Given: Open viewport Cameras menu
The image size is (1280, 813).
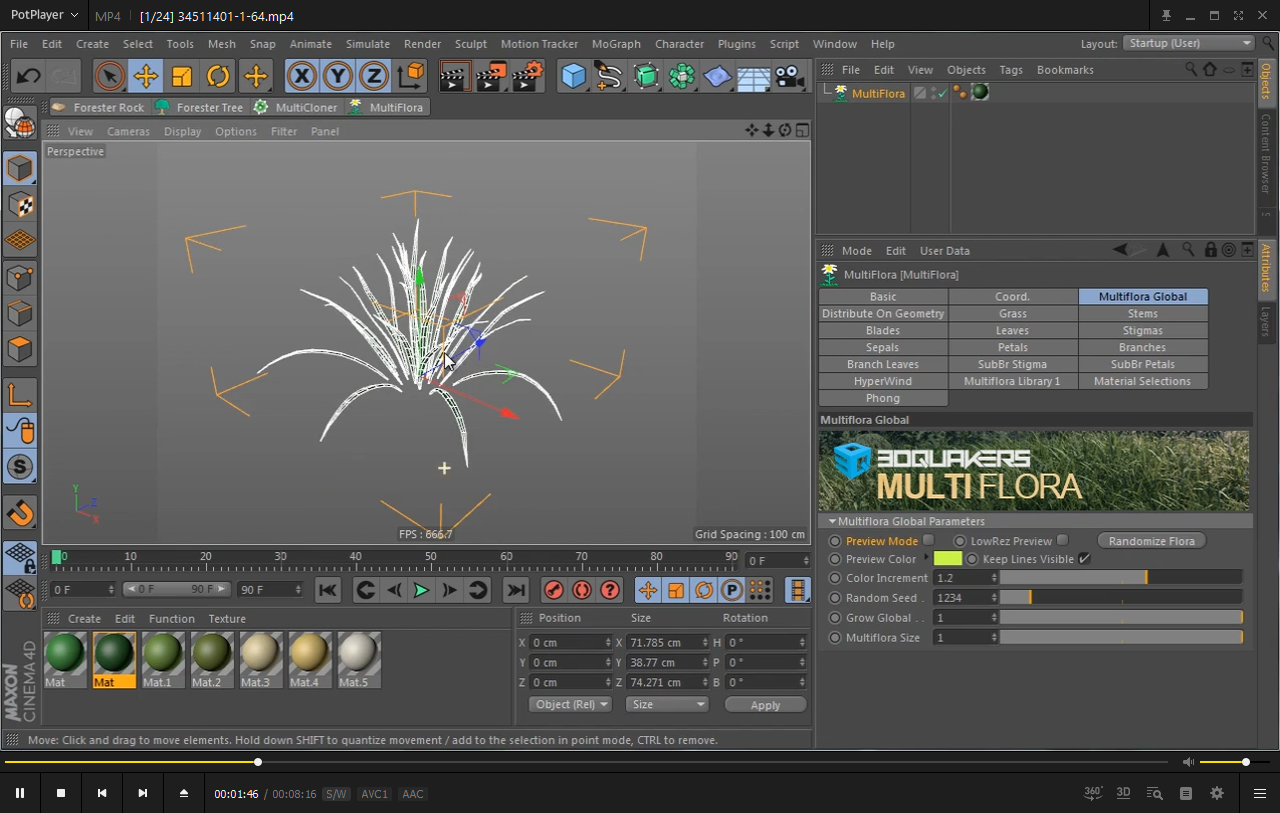Looking at the screenshot, I should (128, 131).
